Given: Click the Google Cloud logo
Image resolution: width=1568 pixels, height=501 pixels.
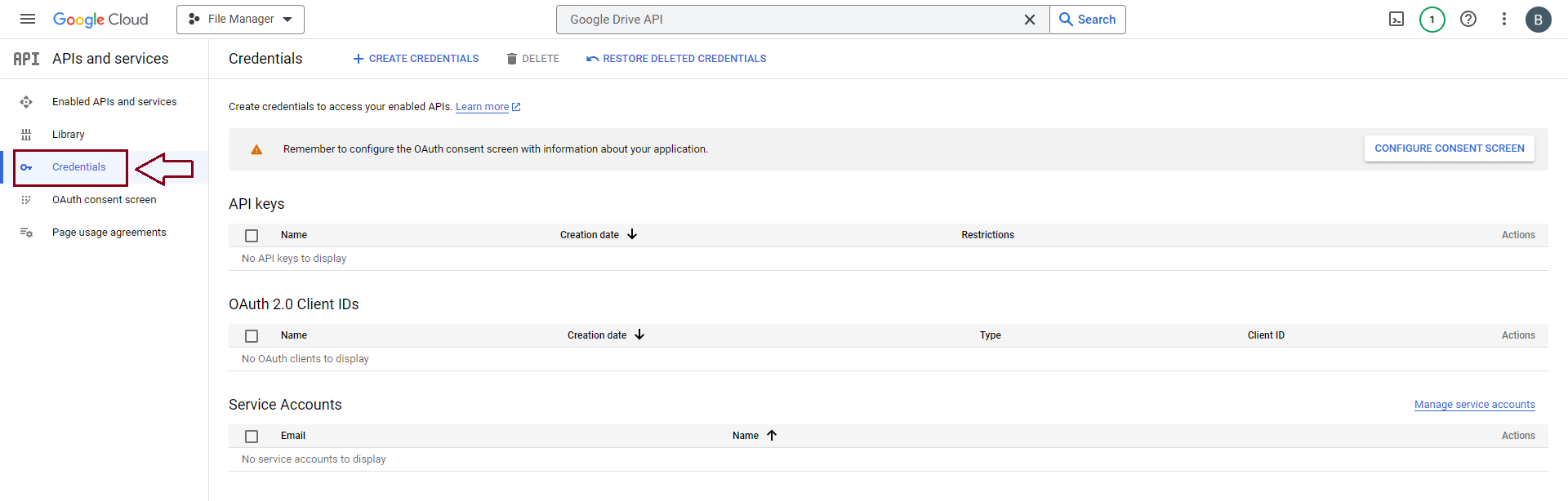Looking at the screenshot, I should [x=100, y=20].
